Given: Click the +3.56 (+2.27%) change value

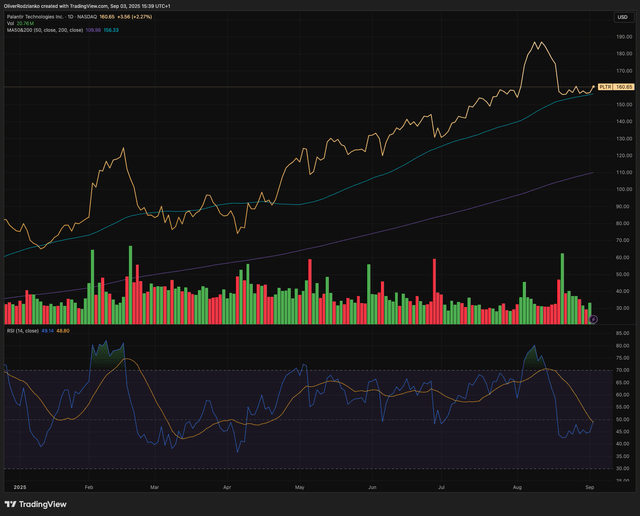Looking at the screenshot, I should pos(134,17).
